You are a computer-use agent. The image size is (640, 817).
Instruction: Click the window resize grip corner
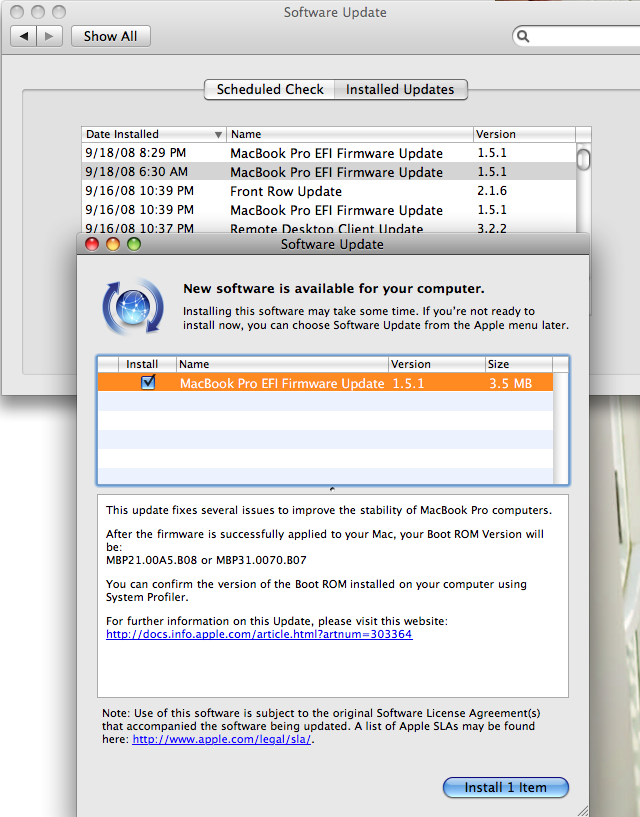pos(583,811)
